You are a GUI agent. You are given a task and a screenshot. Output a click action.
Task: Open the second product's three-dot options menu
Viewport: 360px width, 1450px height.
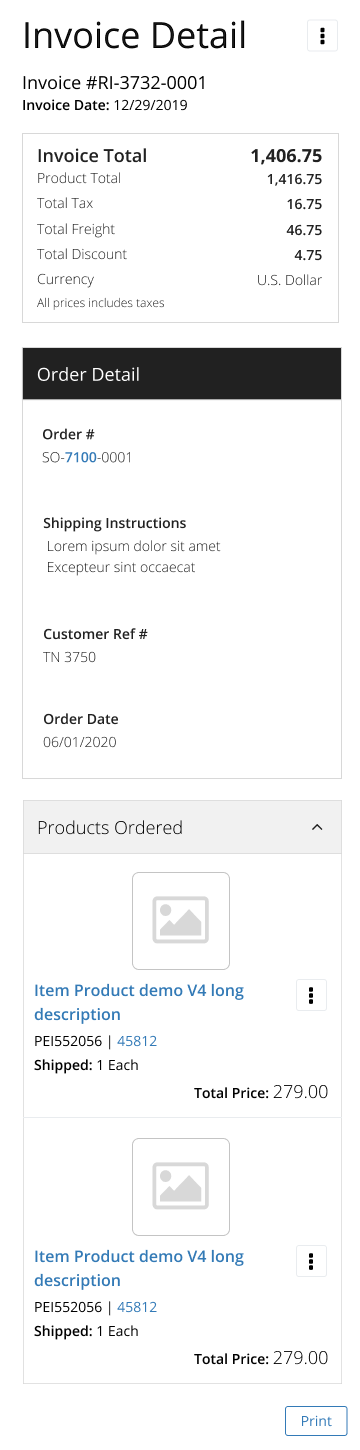click(311, 1261)
